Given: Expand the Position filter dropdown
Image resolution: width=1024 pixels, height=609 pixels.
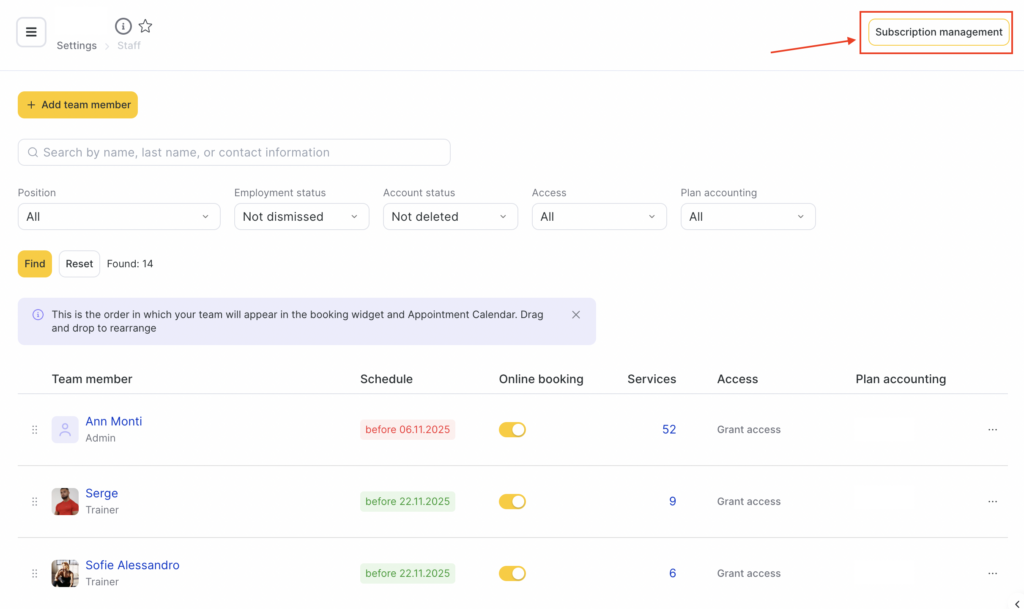Looking at the screenshot, I should (x=119, y=217).
